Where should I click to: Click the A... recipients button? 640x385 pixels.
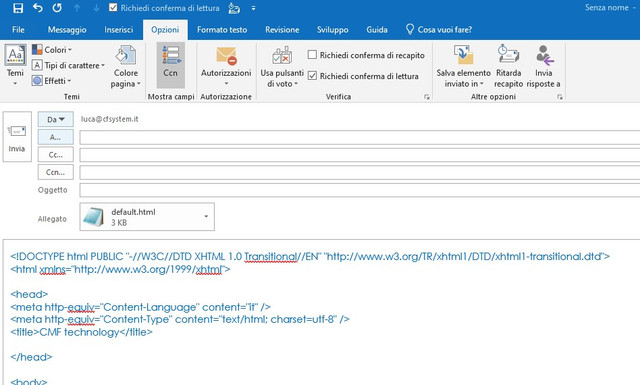pyautogui.click(x=56, y=137)
